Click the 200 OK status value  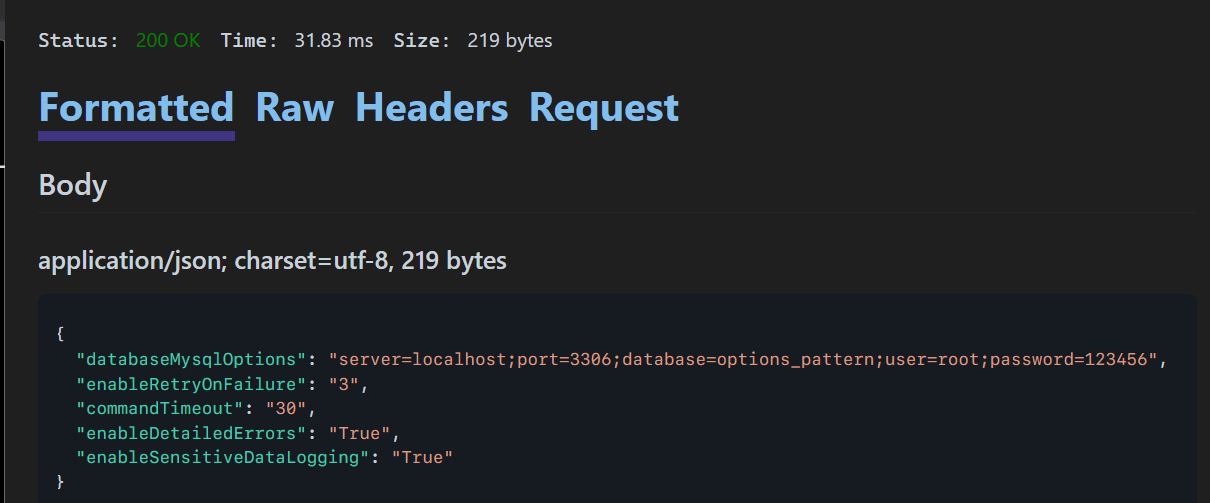[168, 41]
